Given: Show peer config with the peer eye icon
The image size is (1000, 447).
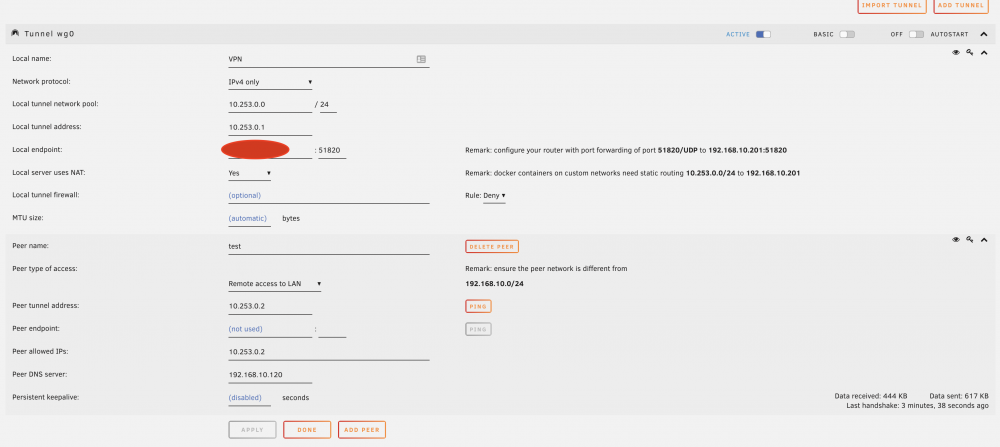Looking at the screenshot, I should (x=956, y=240).
